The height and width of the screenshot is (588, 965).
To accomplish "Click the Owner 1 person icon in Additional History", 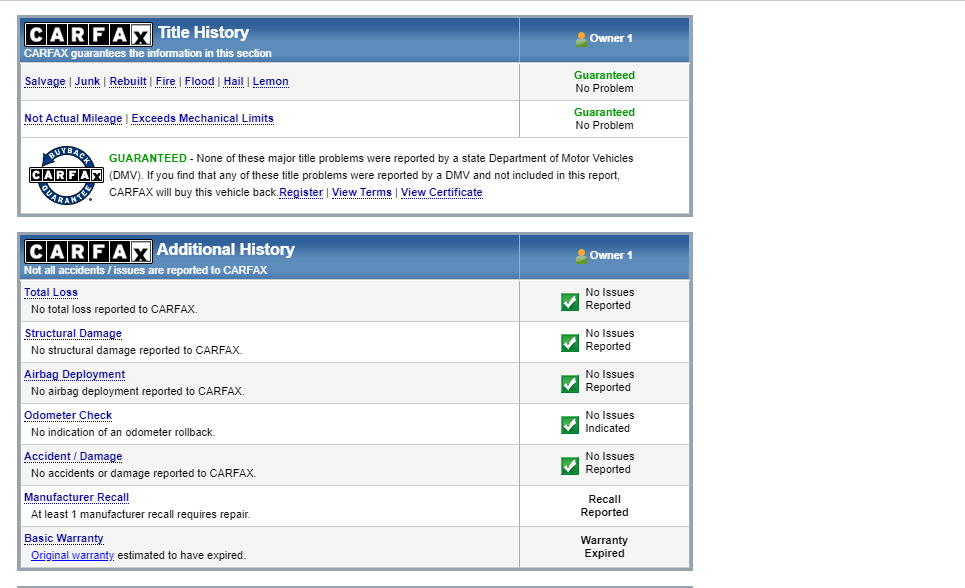I will pyautogui.click(x=581, y=256).
